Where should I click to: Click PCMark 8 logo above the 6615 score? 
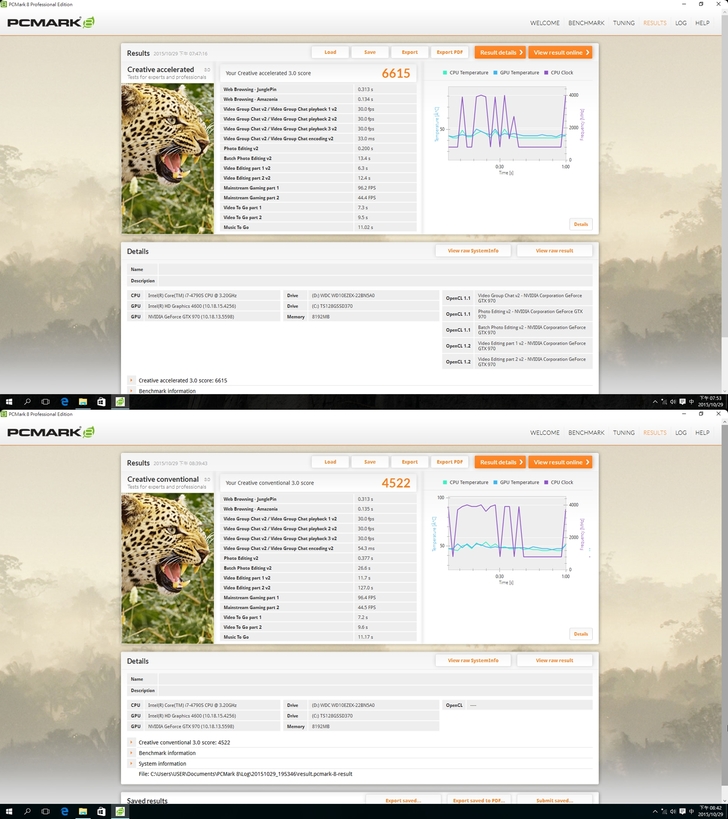(x=51, y=21)
